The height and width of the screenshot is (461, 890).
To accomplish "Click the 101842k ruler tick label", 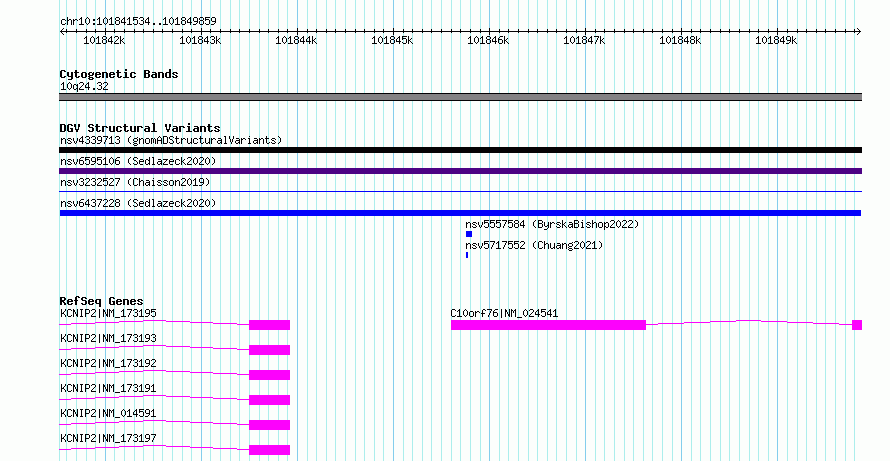I will pos(104,40).
